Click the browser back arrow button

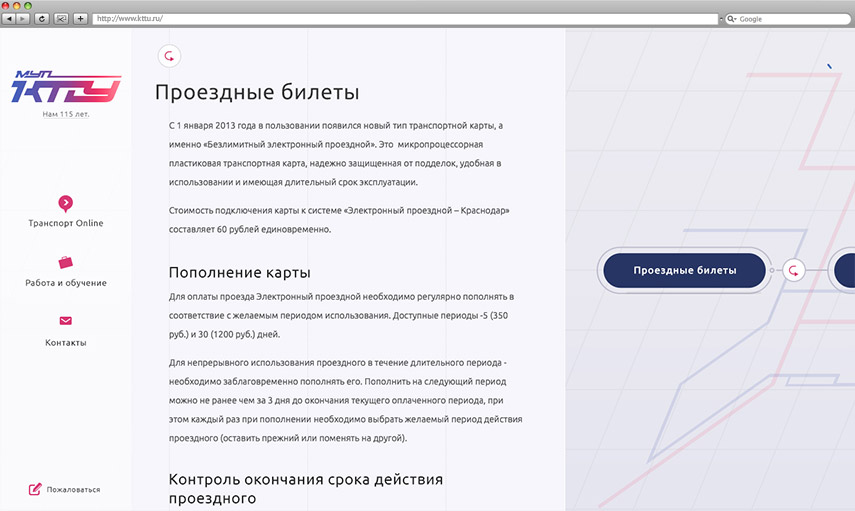pyautogui.click(x=9, y=19)
